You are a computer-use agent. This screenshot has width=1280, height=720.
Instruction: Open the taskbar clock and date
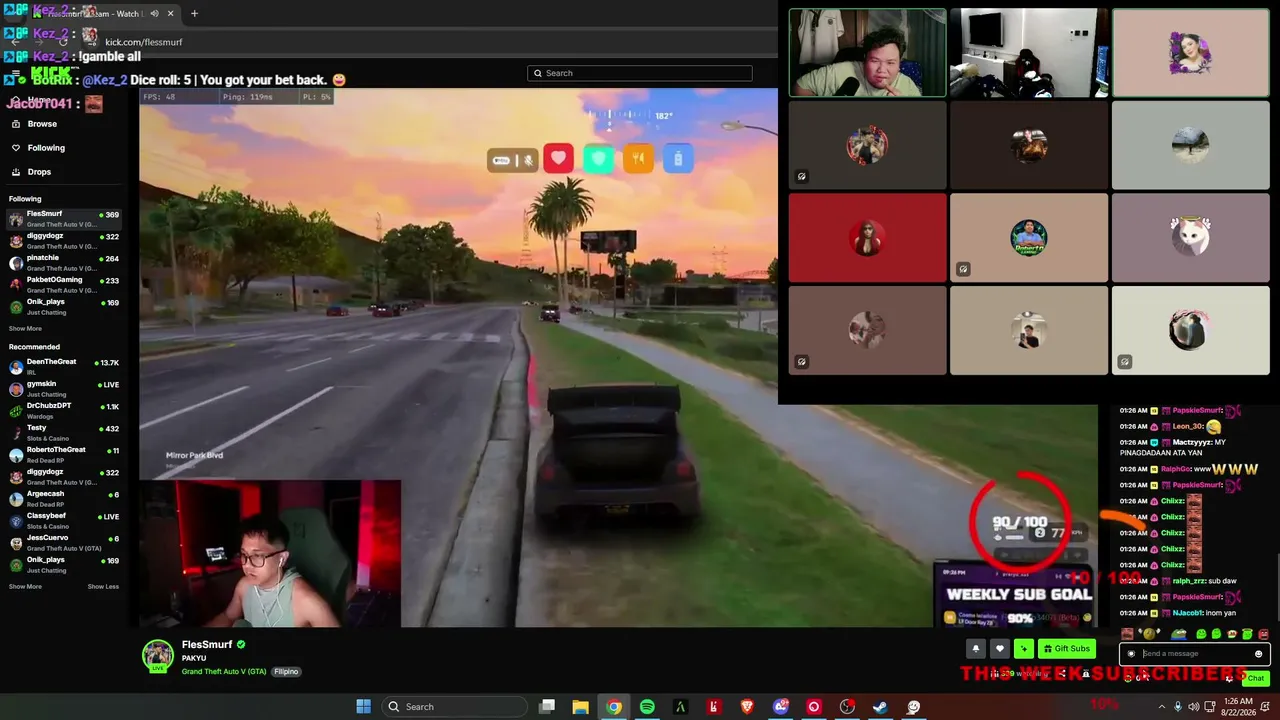click(x=1237, y=707)
